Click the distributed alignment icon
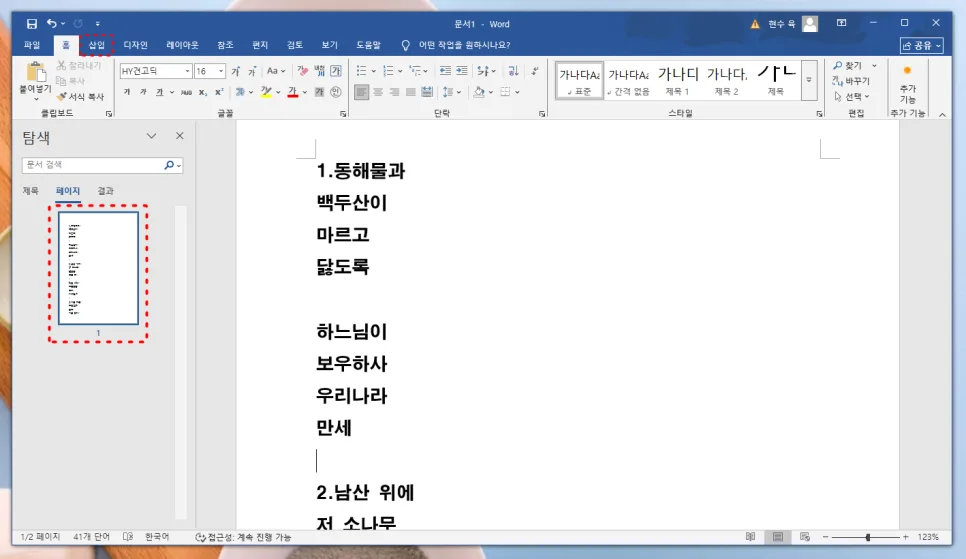 click(427, 92)
